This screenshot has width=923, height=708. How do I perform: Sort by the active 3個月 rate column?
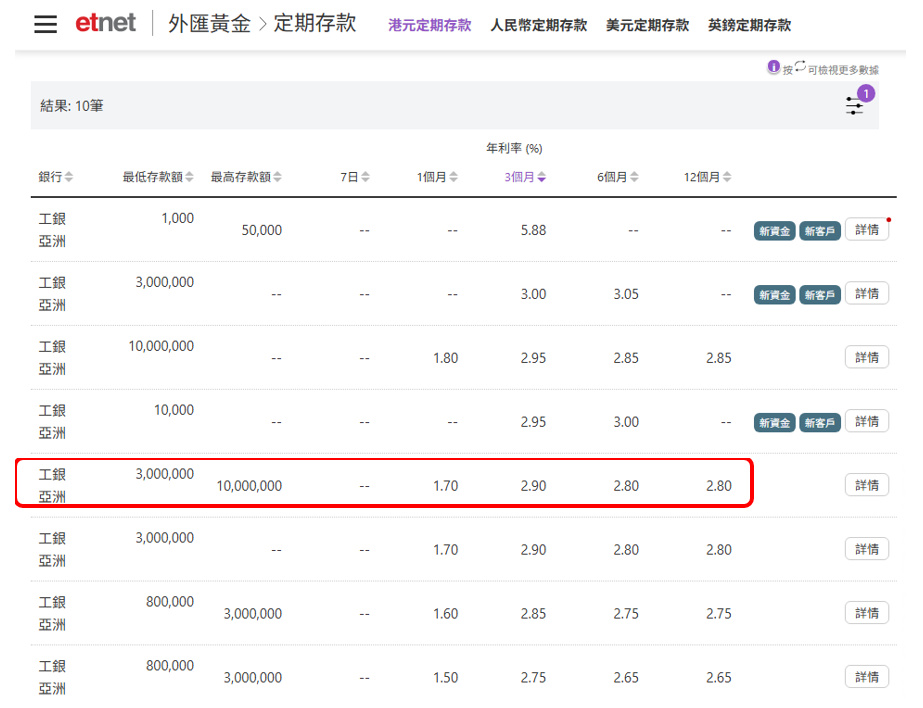524,177
